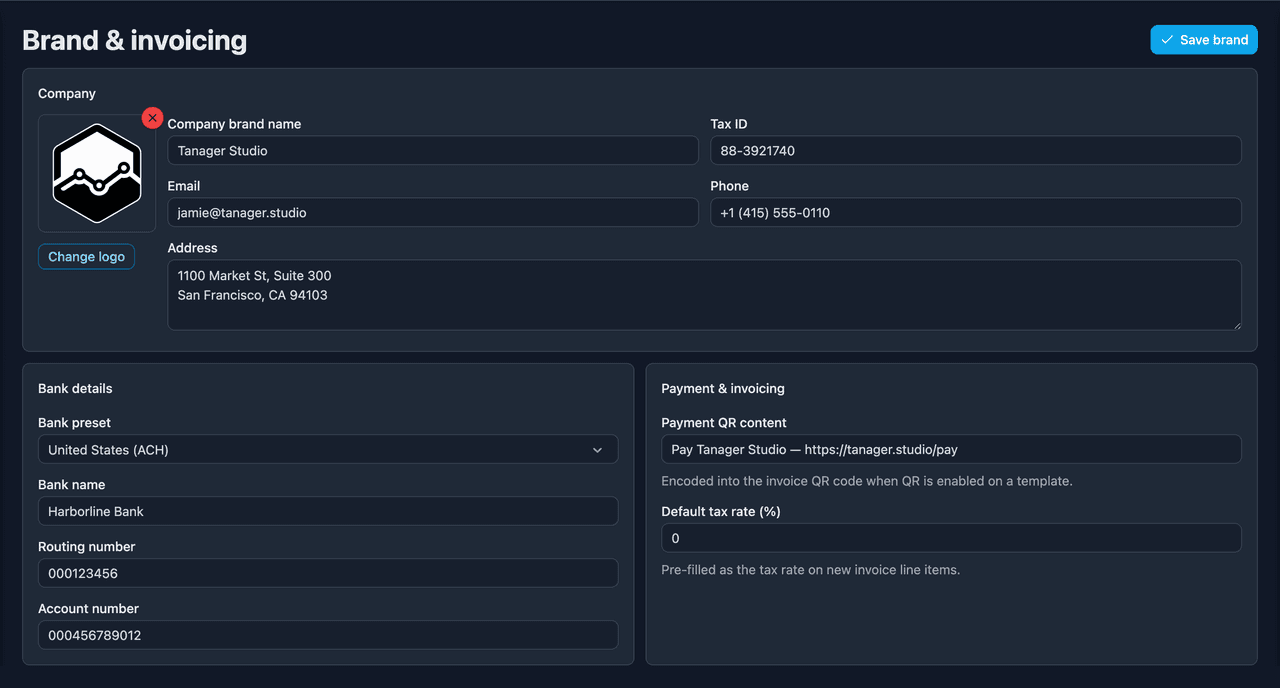Image resolution: width=1280 pixels, height=688 pixels.
Task: Focus the Bank name field
Action: click(x=328, y=512)
